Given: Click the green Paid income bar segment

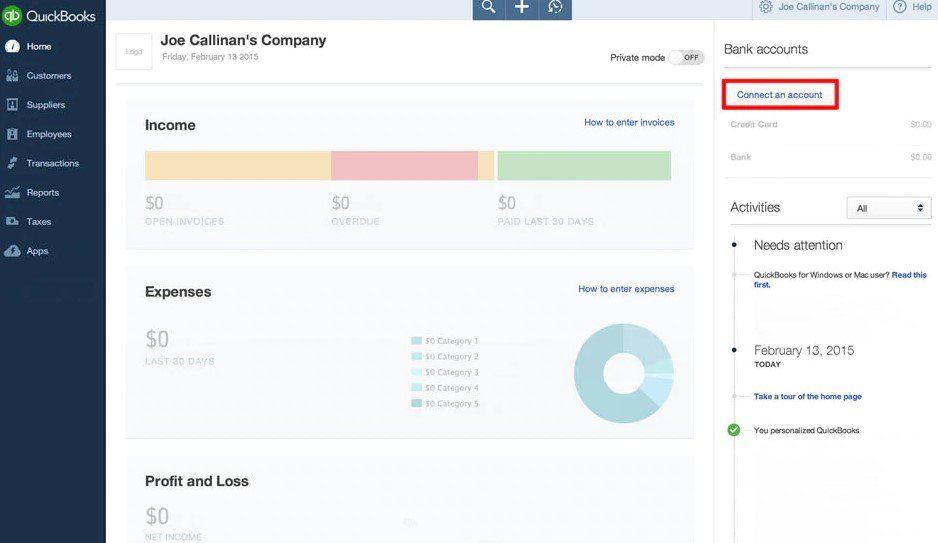Looking at the screenshot, I should (x=584, y=166).
